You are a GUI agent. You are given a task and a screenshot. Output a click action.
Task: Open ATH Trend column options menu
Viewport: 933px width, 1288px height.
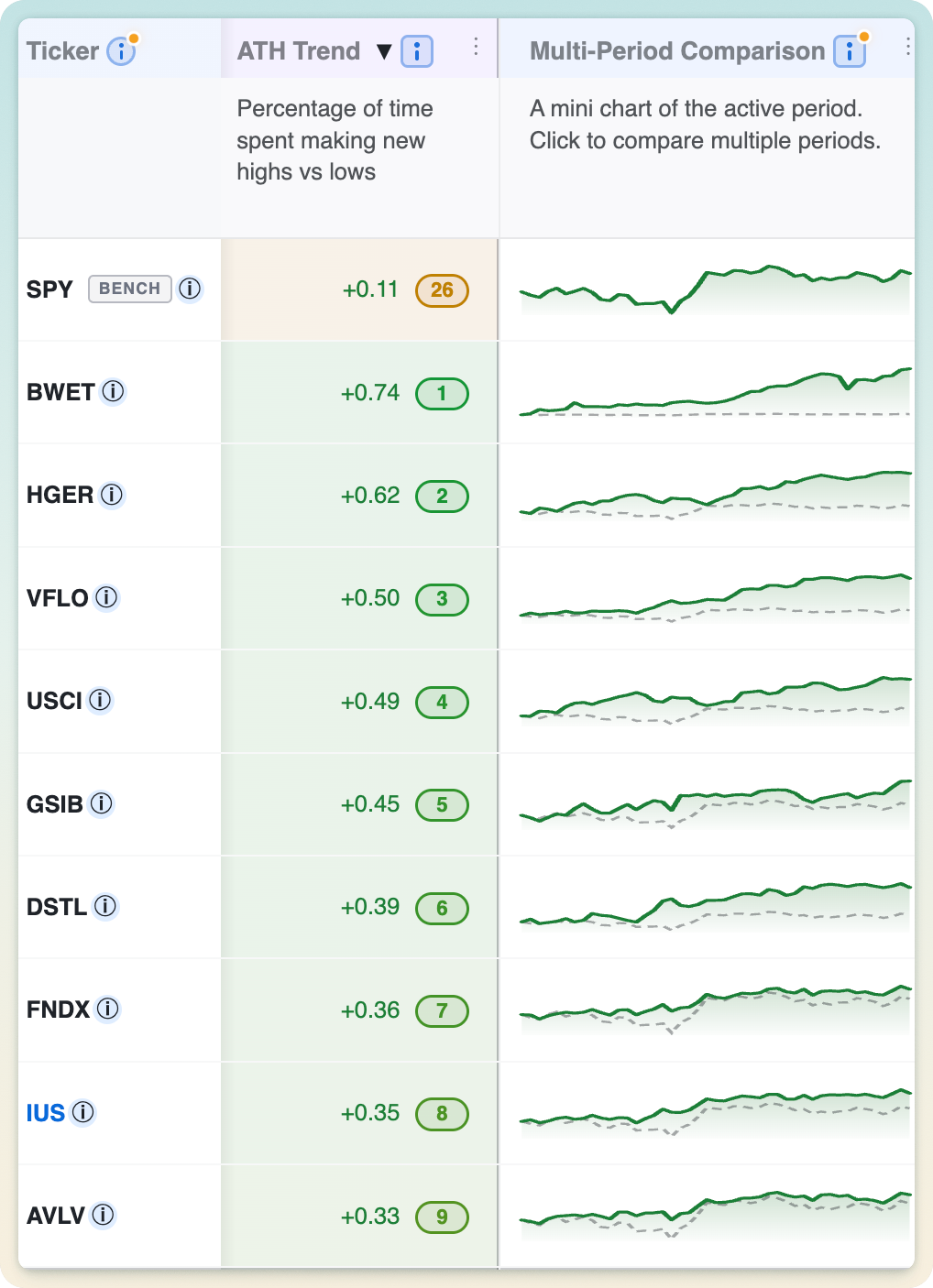click(x=476, y=47)
